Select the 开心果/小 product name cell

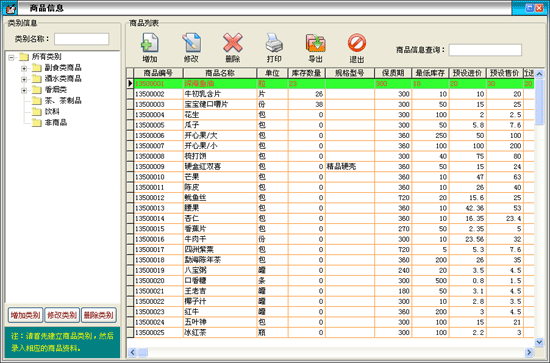220,146
